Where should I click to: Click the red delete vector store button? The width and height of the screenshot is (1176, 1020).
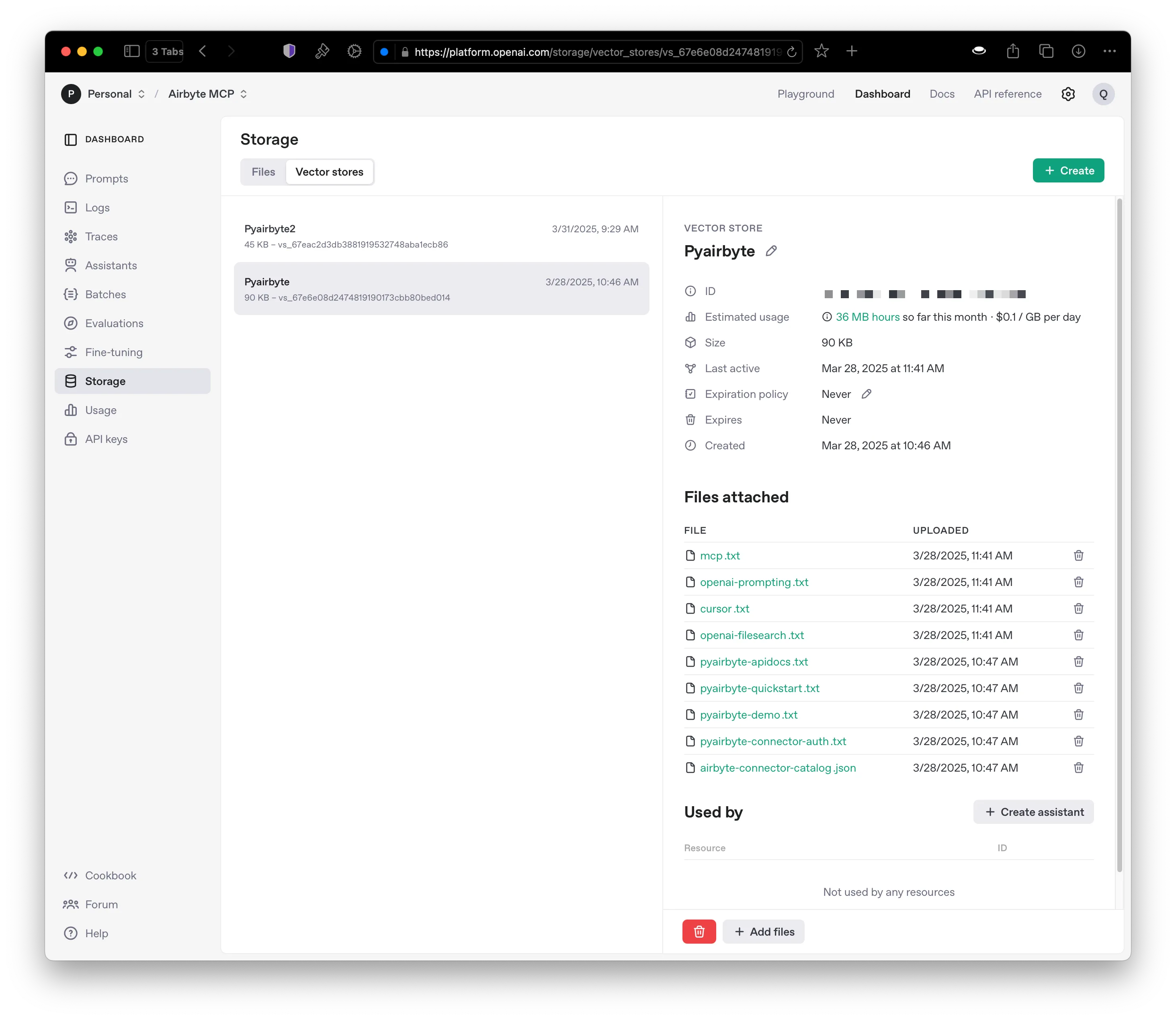[x=699, y=932]
